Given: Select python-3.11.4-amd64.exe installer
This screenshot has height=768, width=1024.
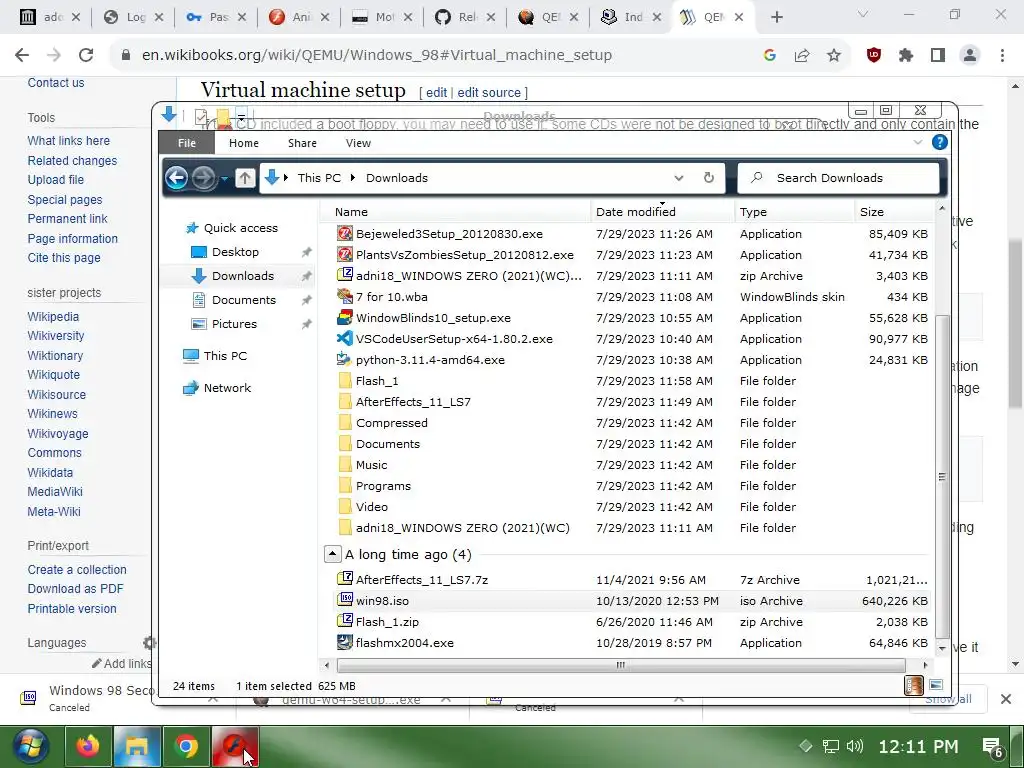Looking at the screenshot, I should coord(430,360).
